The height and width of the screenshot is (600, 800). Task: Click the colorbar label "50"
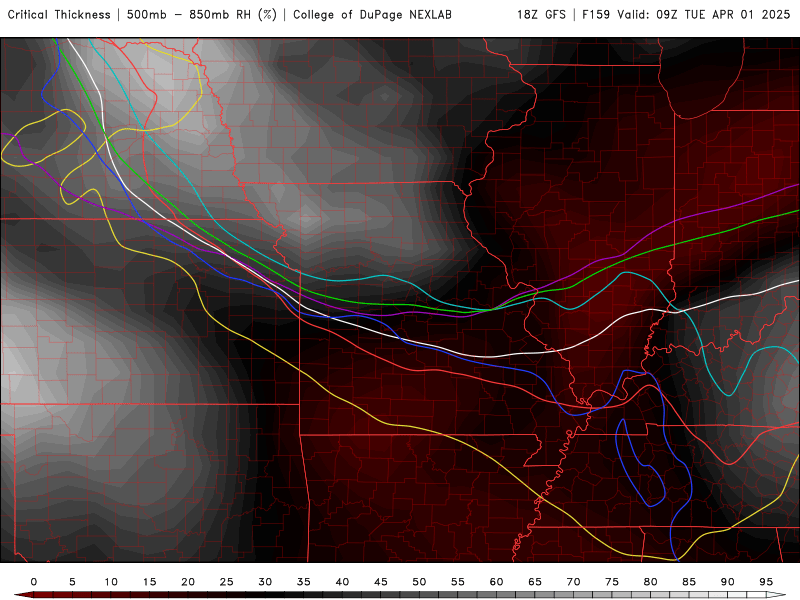coord(419,582)
